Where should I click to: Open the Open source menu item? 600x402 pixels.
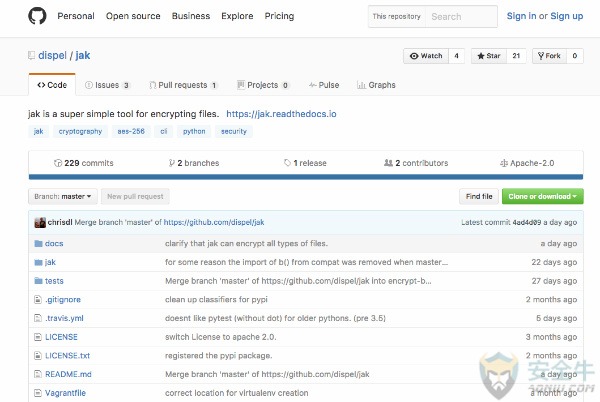(x=133, y=16)
